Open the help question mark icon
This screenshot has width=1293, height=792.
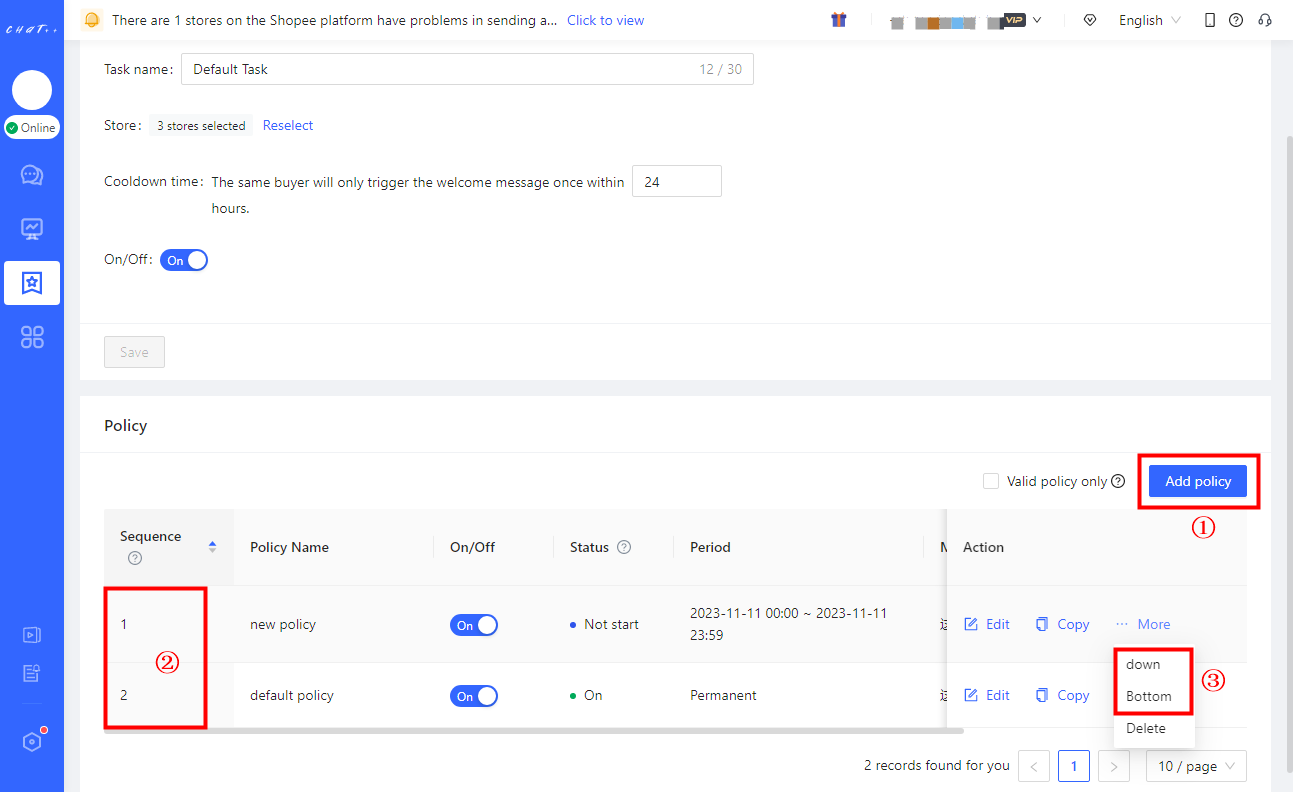[1236, 20]
